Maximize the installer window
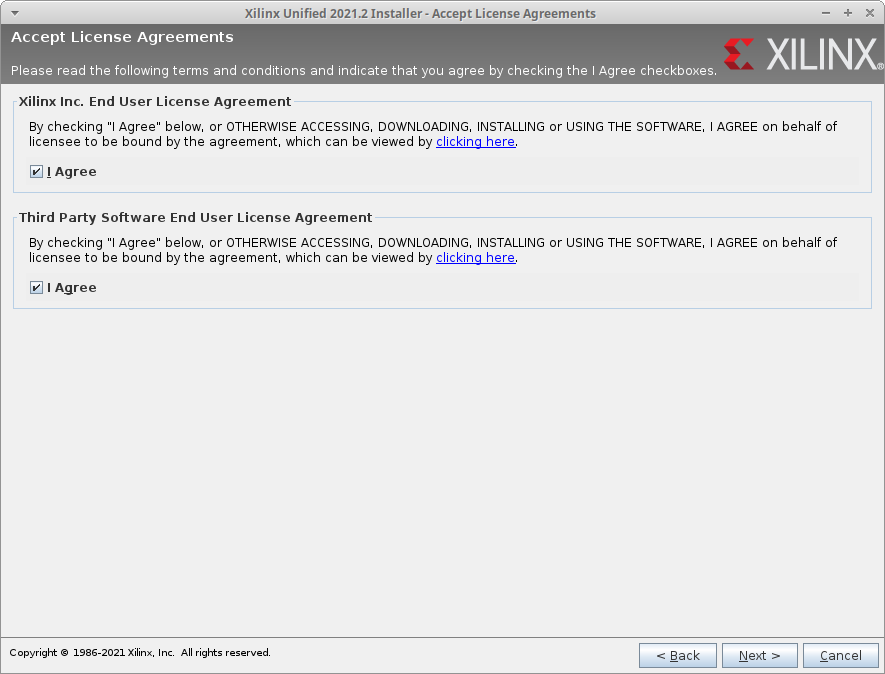The width and height of the screenshot is (885, 674). (848, 13)
